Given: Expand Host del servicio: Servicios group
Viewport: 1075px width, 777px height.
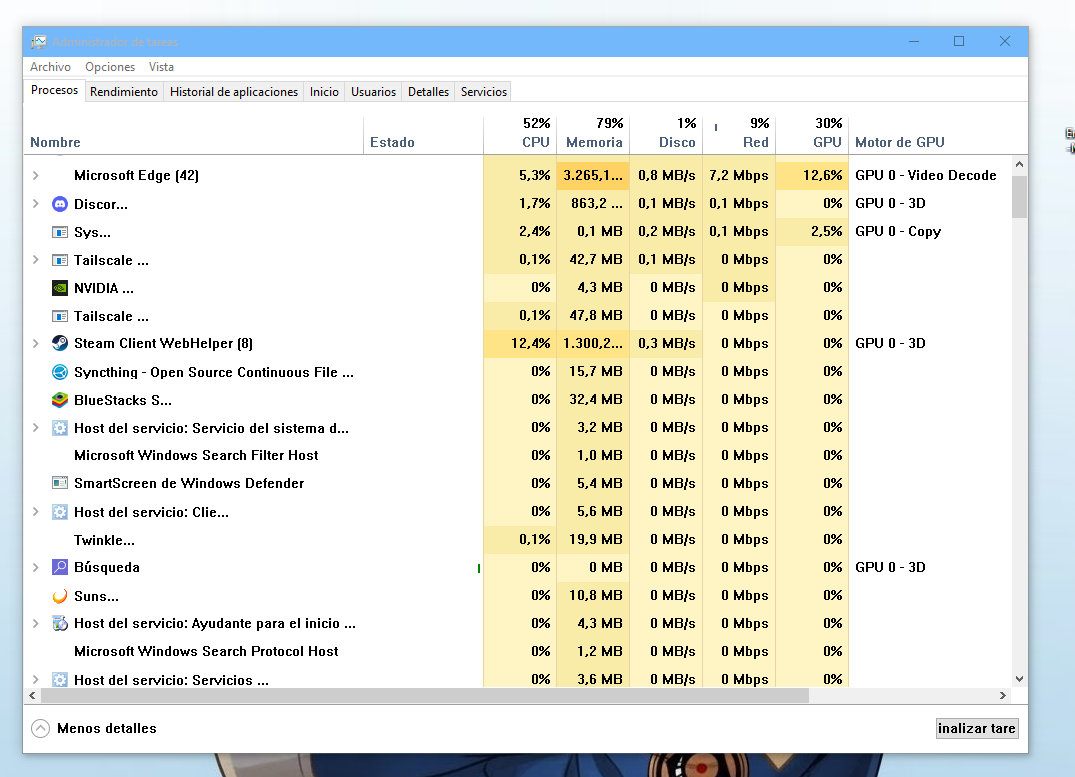Looking at the screenshot, I should coord(36,680).
